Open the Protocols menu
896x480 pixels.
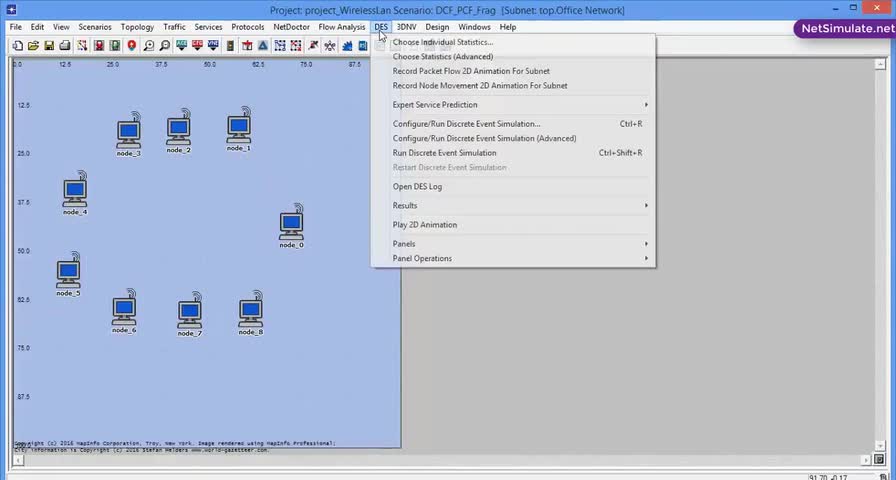click(247, 27)
